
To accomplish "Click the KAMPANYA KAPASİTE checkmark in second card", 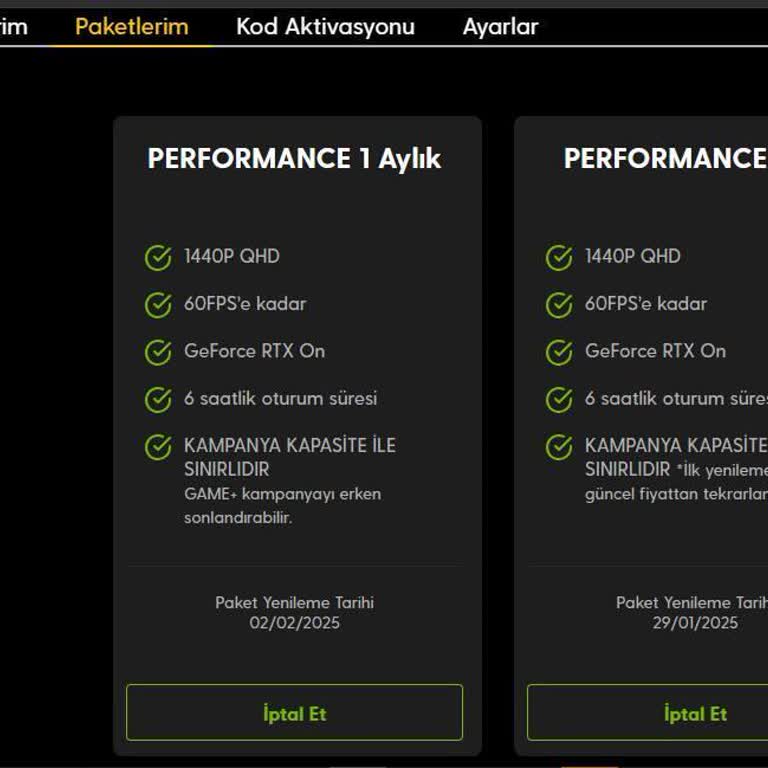I will point(559,447).
